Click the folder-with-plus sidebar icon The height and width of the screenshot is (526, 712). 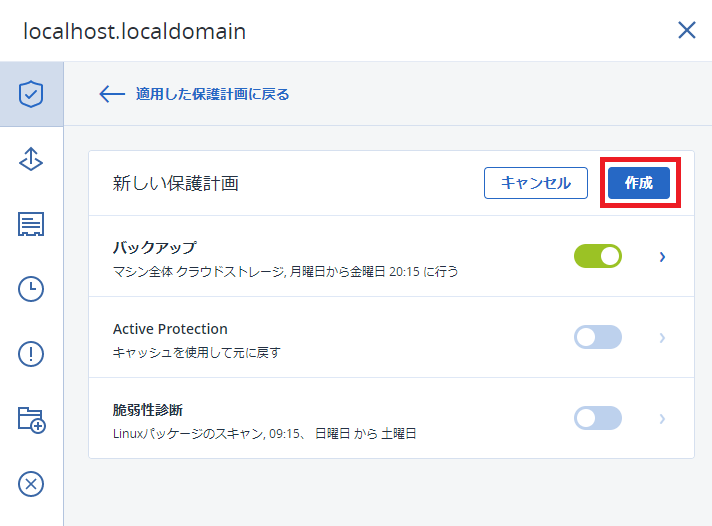tap(31, 419)
